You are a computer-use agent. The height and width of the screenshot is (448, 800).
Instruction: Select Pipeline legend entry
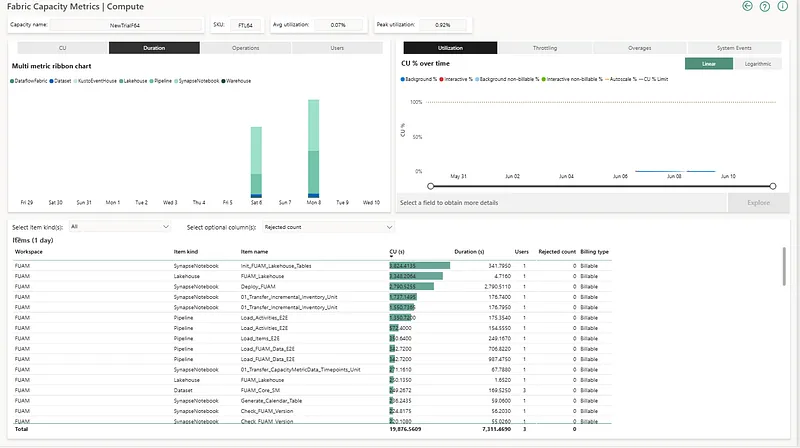pyautogui.click(x=161, y=81)
